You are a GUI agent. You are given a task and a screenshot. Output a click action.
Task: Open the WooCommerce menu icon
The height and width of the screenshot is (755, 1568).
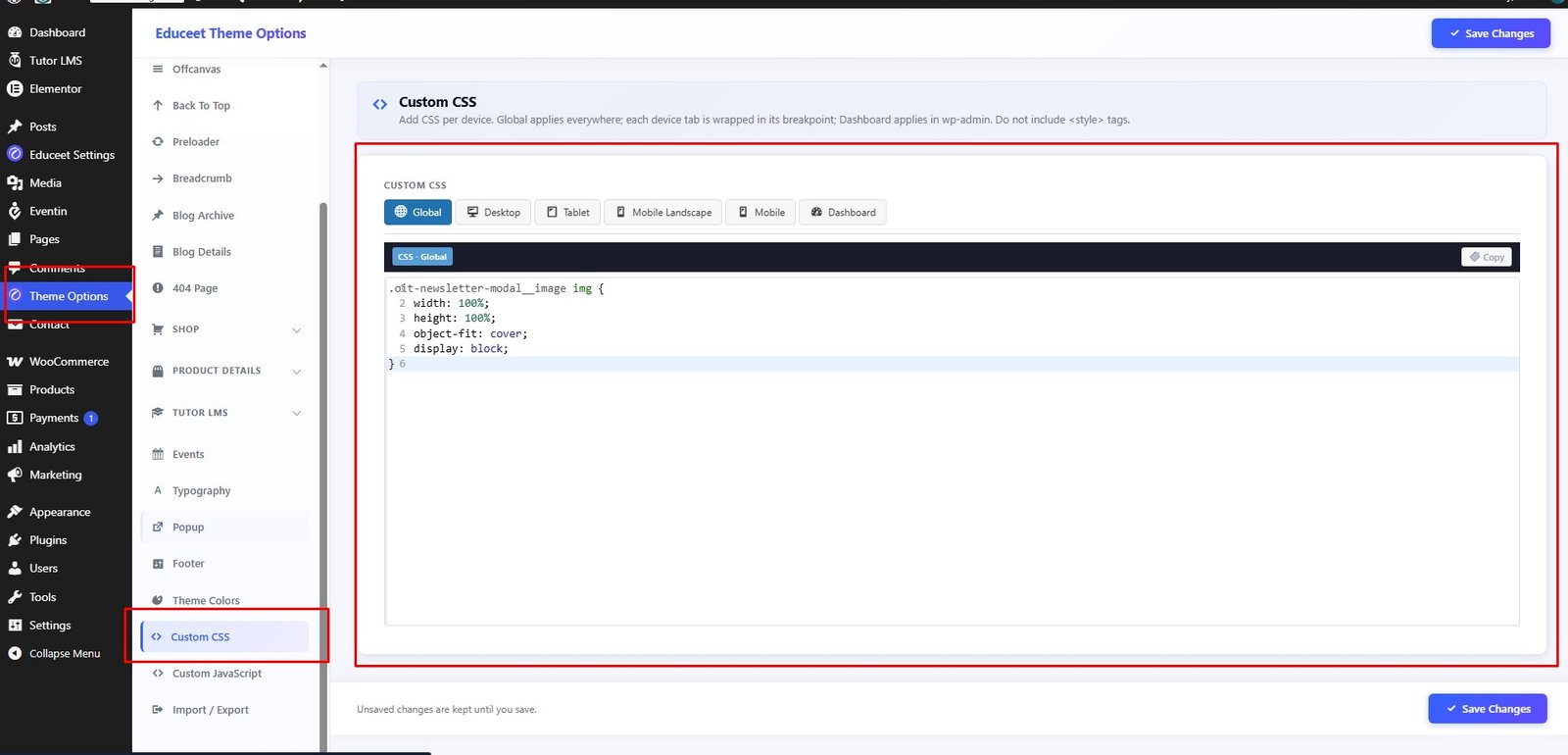[x=15, y=362]
